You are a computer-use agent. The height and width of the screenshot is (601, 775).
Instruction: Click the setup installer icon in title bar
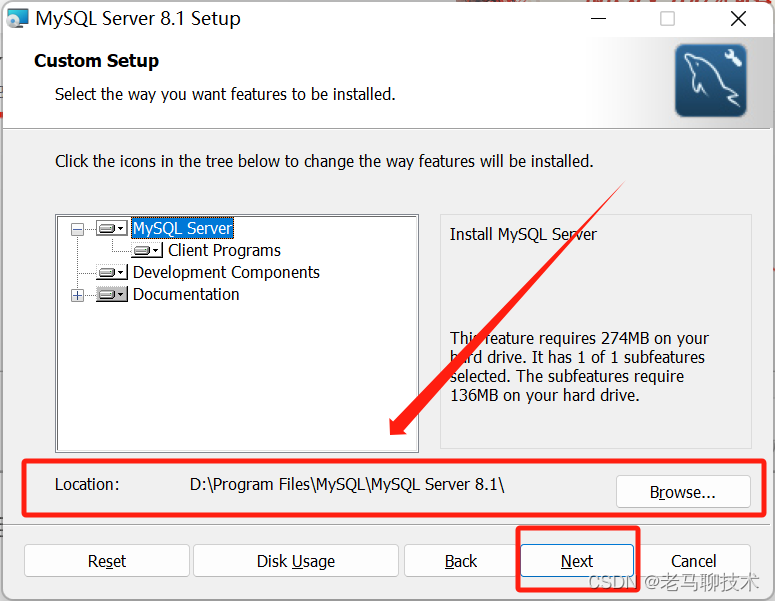click(17, 19)
